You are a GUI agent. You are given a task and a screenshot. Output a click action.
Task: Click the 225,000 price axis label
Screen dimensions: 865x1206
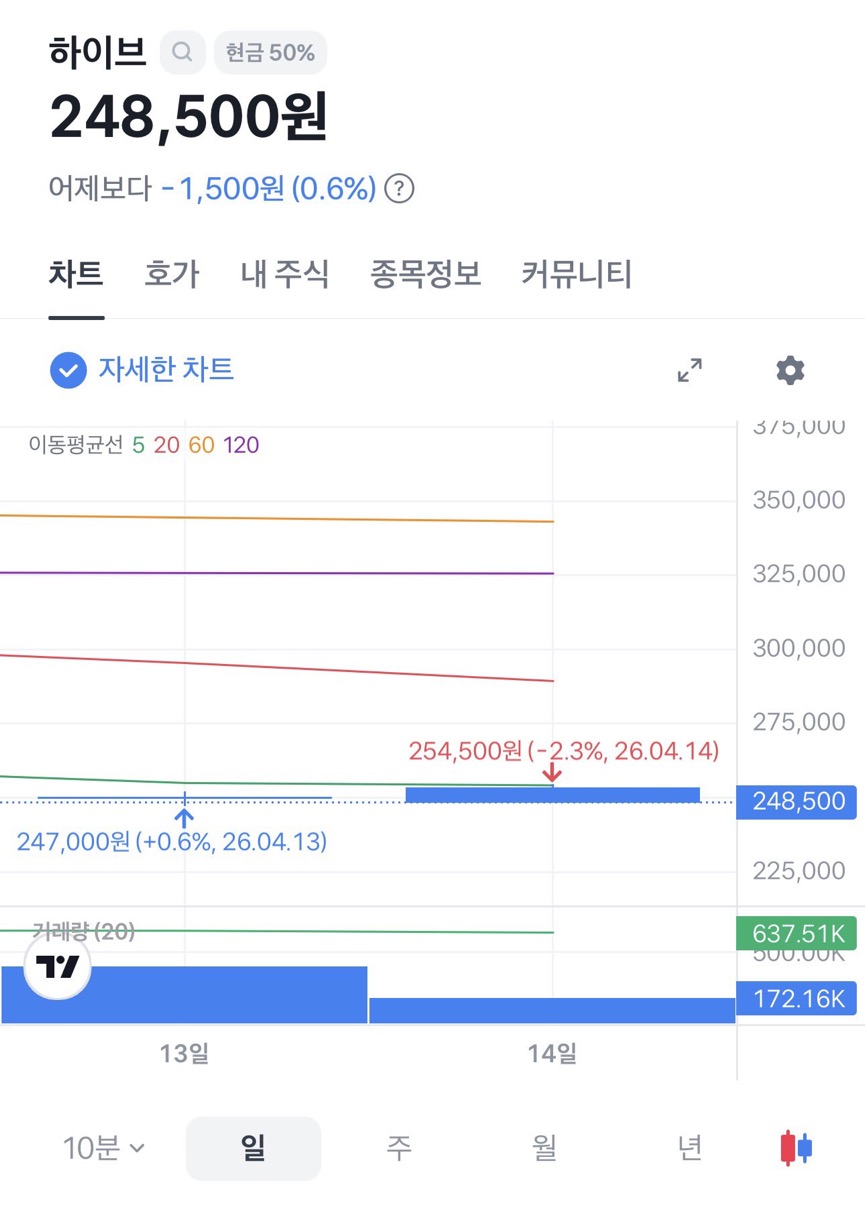pos(799,871)
